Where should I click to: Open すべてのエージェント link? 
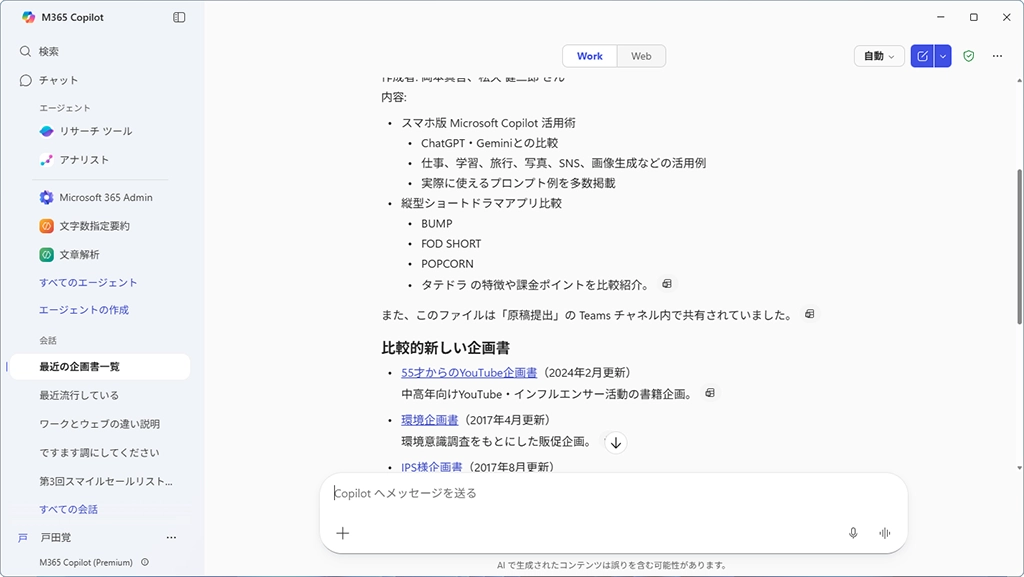[x=88, y=283]
